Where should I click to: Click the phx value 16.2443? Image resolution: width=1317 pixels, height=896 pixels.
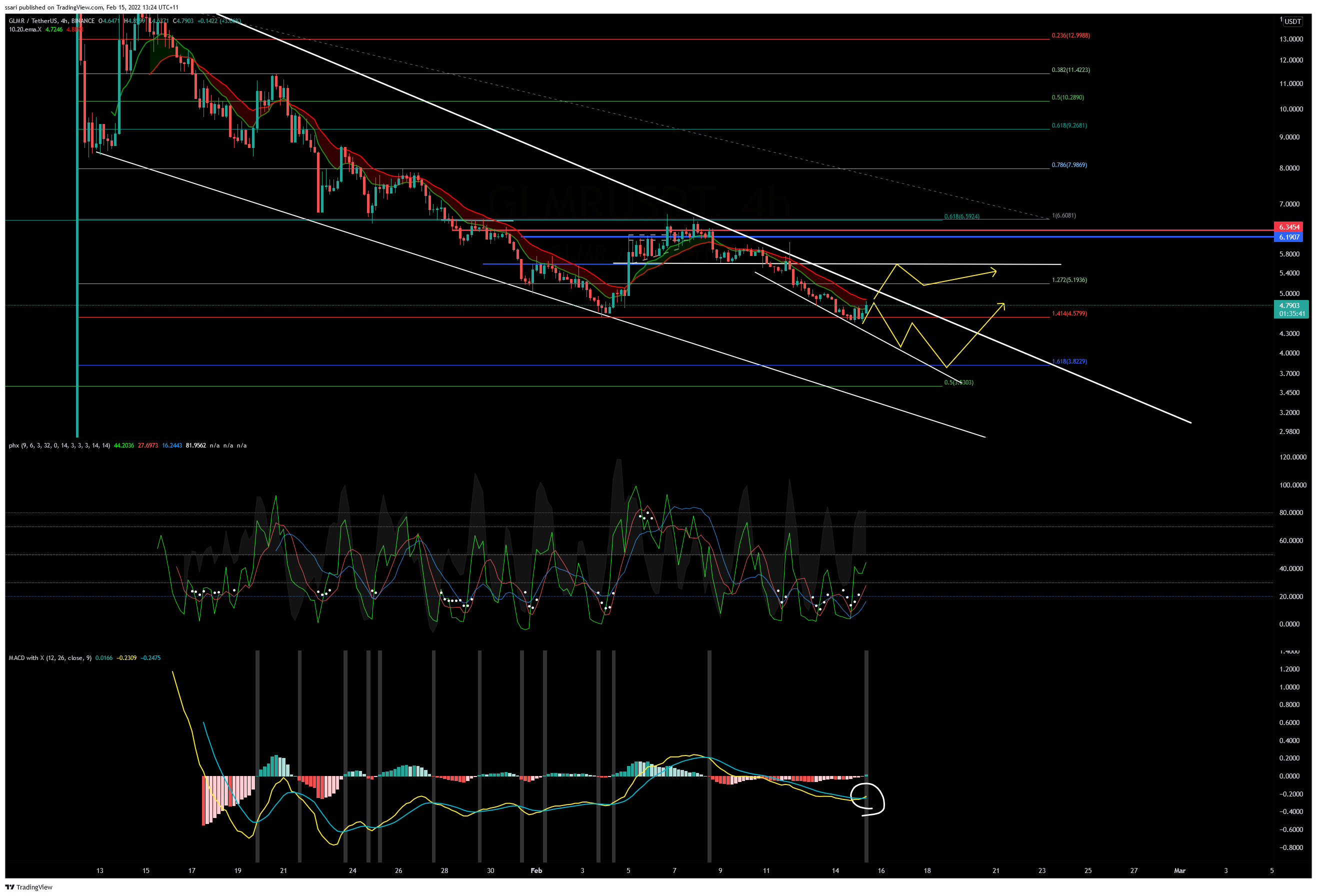point(171,445)
